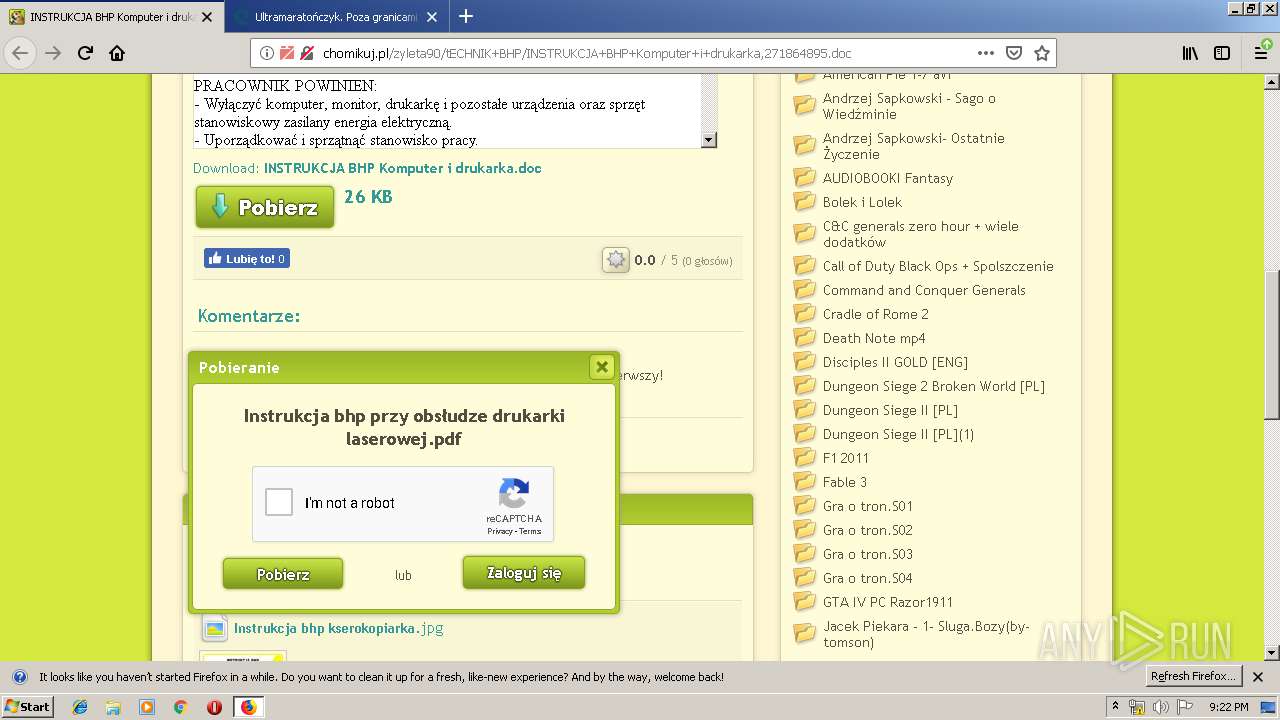Click the Refresh Firefox button

point(1193,676)
